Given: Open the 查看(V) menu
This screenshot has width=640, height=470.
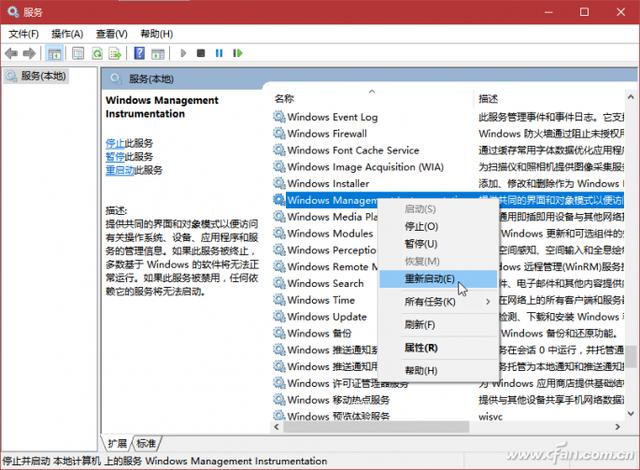Looking at the screenshot, I should (x=111, y=34).
